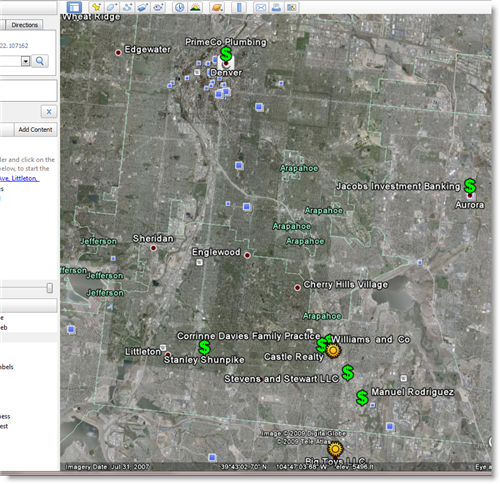The width and height of the screenshot is (500, 484).
Task: Start the Record a Tour tool
Action: (x=158, y=7)
